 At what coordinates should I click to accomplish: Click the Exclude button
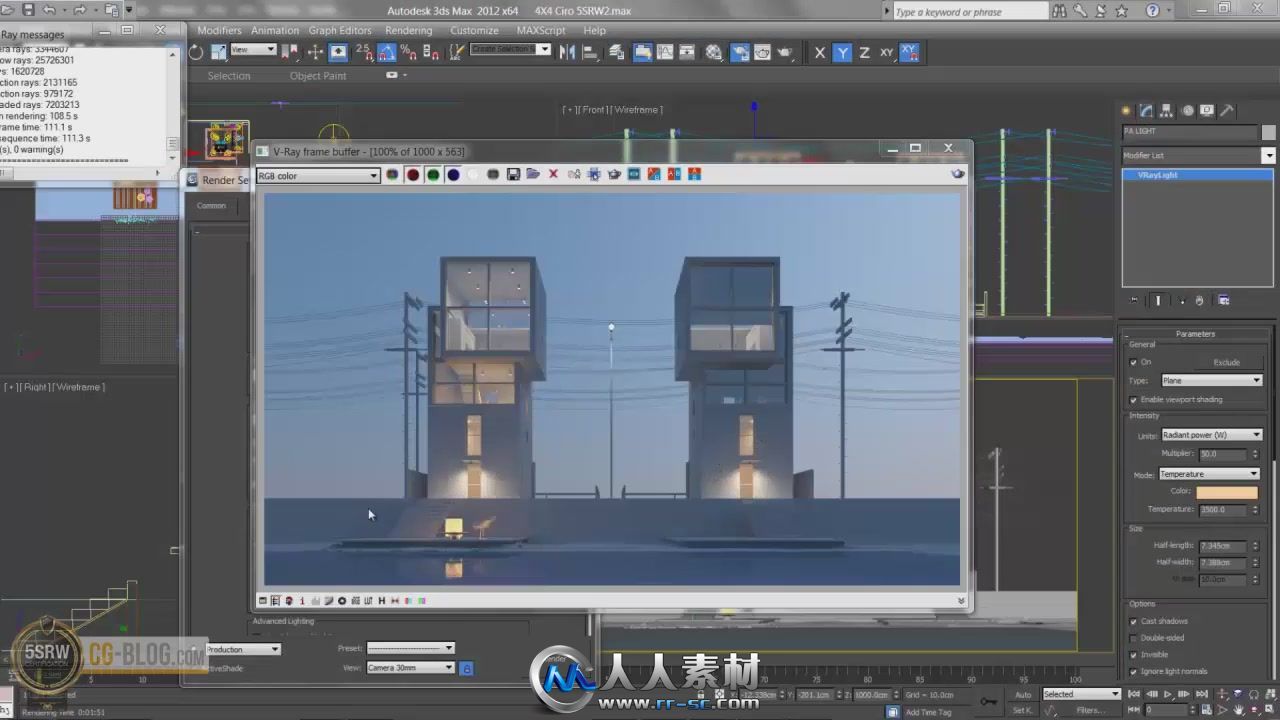(x=1227, y=362)
